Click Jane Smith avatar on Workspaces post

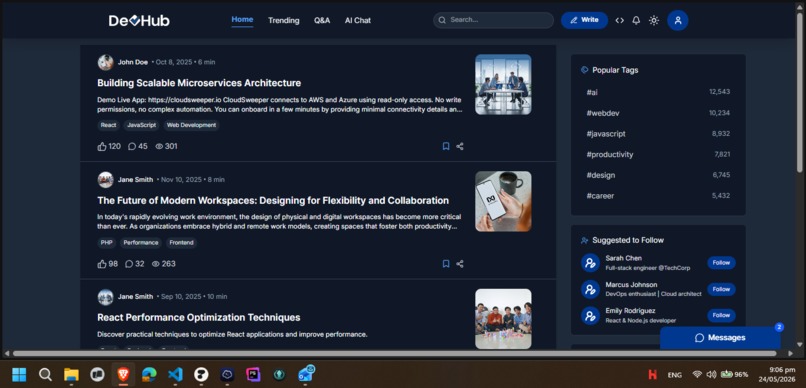(x=105, y=179)
